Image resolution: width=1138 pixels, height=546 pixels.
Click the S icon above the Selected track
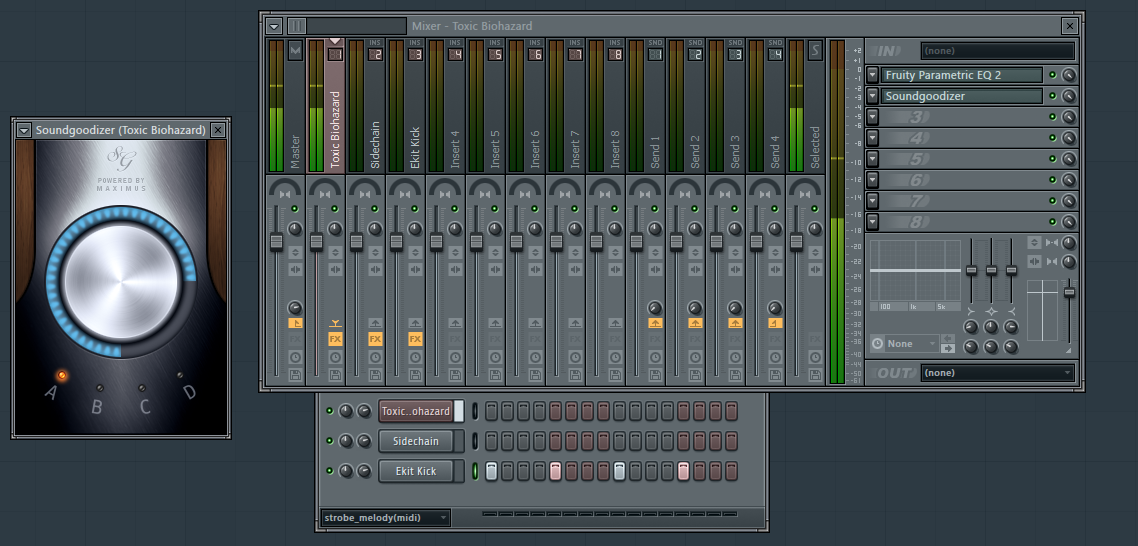point(815,49)
